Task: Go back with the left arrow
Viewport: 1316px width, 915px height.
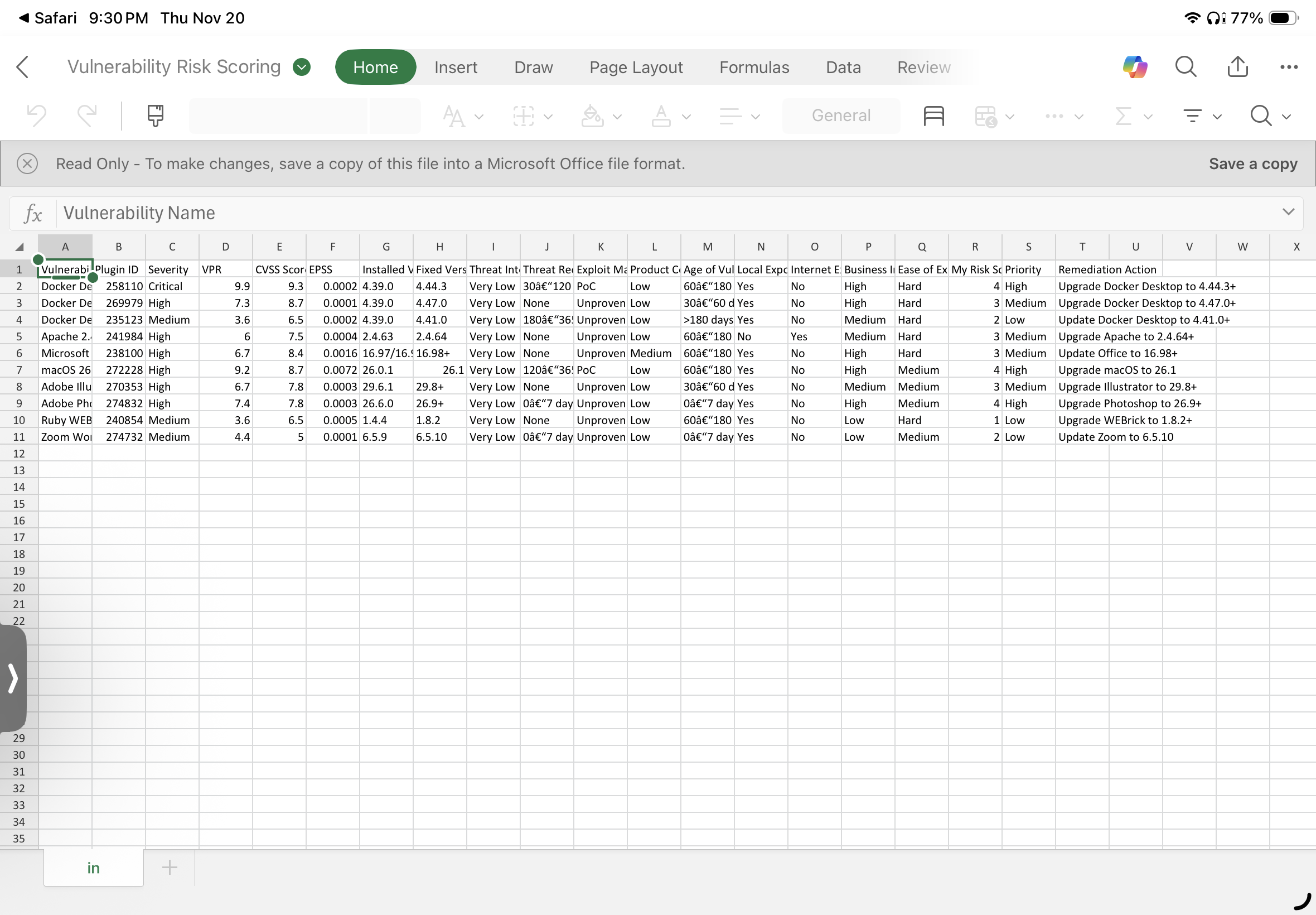Action: (23, 67)
